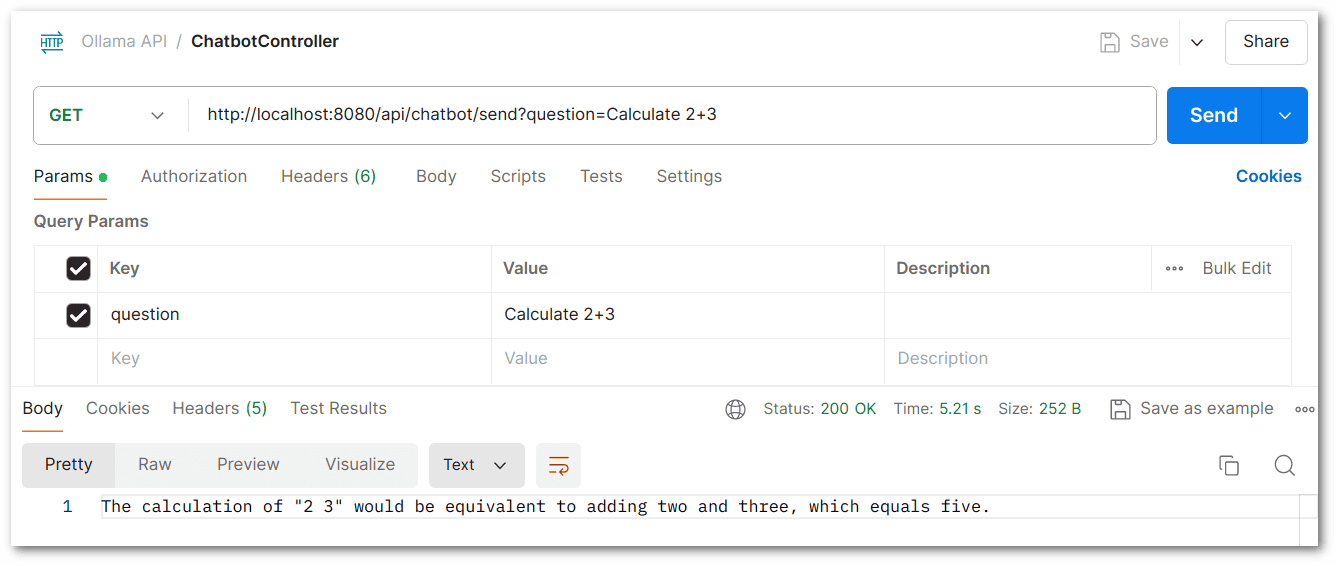
Task: Expand the Save options chevron
Action: pos(1197,42)
